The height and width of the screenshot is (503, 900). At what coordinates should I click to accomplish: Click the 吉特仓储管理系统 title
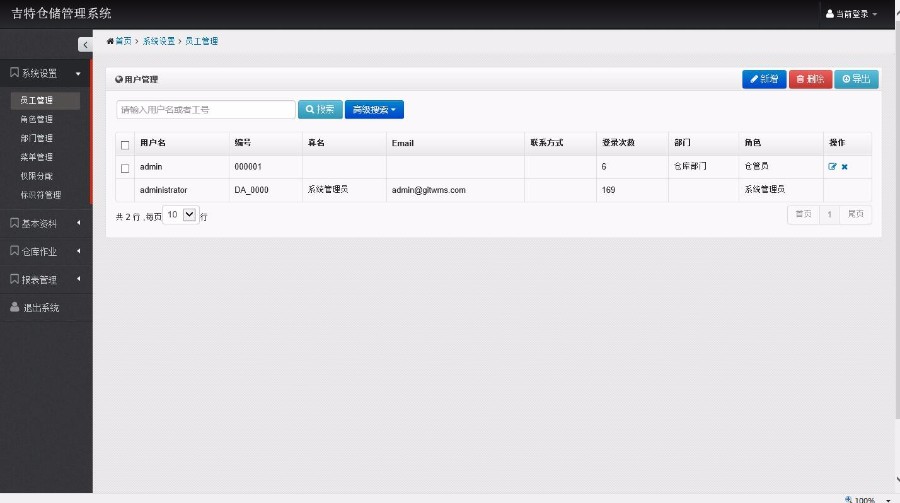61,13
